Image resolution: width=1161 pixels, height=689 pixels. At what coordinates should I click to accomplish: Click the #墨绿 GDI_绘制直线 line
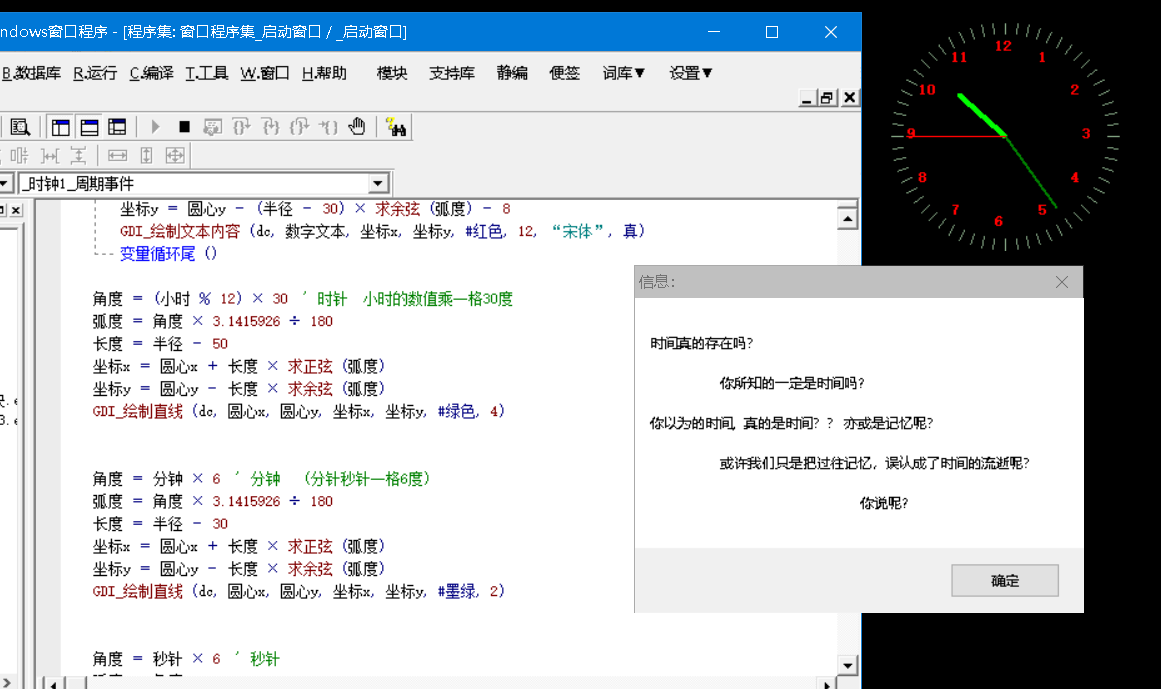[298, 591]
